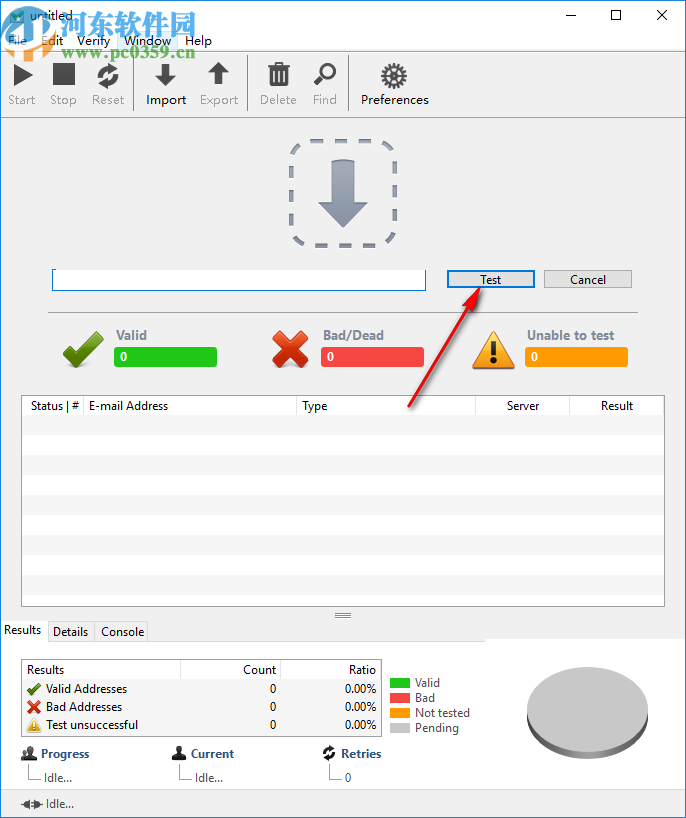Click the Export toolbar icon
This screenshot has height=818, width=686.
point(219,74)
